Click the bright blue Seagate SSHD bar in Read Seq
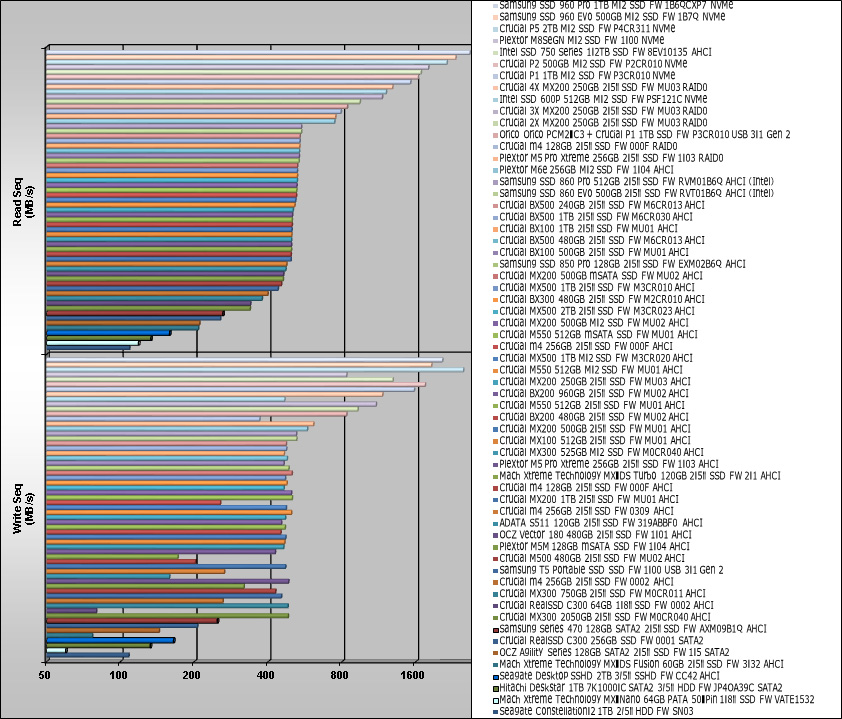 (108, 333)
